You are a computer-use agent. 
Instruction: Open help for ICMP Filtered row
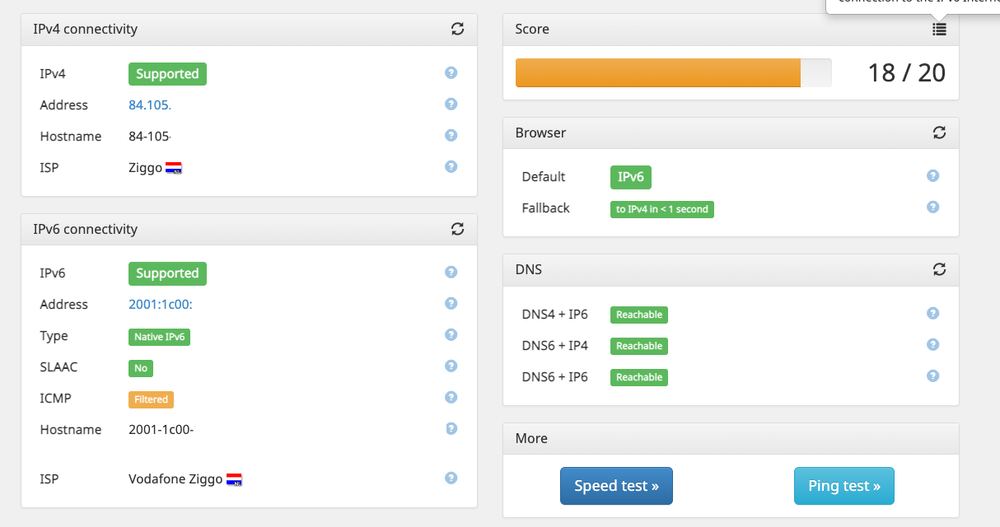451,398
